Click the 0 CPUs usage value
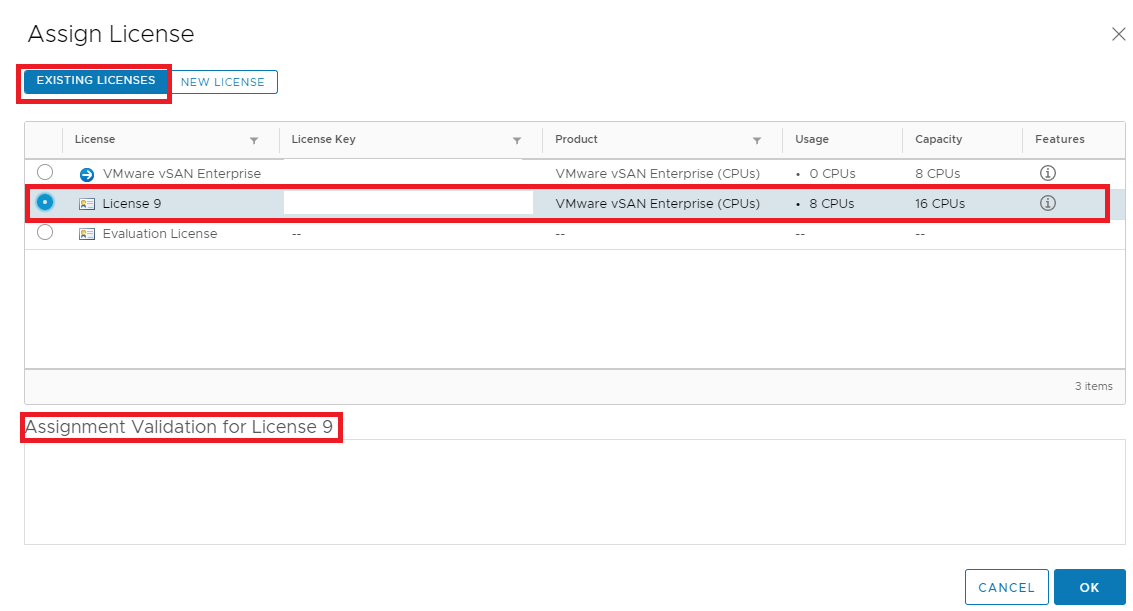Image resolution: width=1133 pixels, height=611 pixels. point(832,174)
